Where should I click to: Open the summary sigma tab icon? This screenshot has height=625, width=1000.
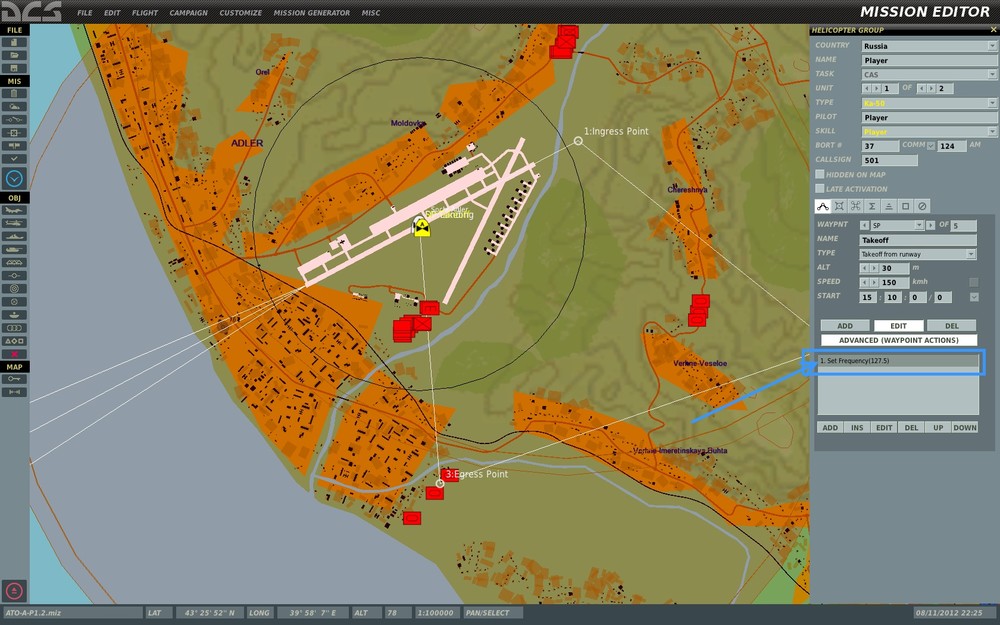coord(872,206)
